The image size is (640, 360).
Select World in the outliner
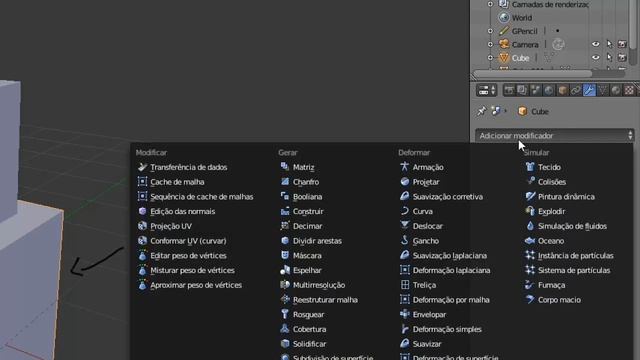pos(522,18)
